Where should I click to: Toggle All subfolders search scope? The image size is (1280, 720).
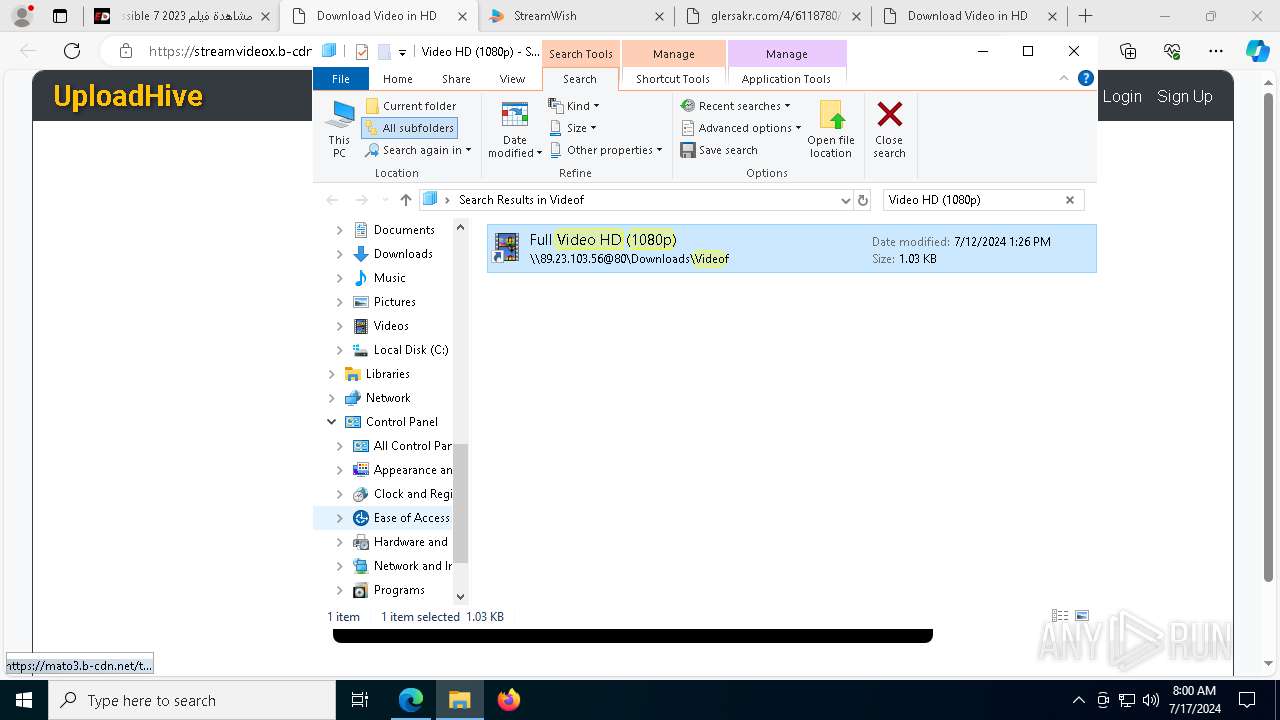[409, 128]
